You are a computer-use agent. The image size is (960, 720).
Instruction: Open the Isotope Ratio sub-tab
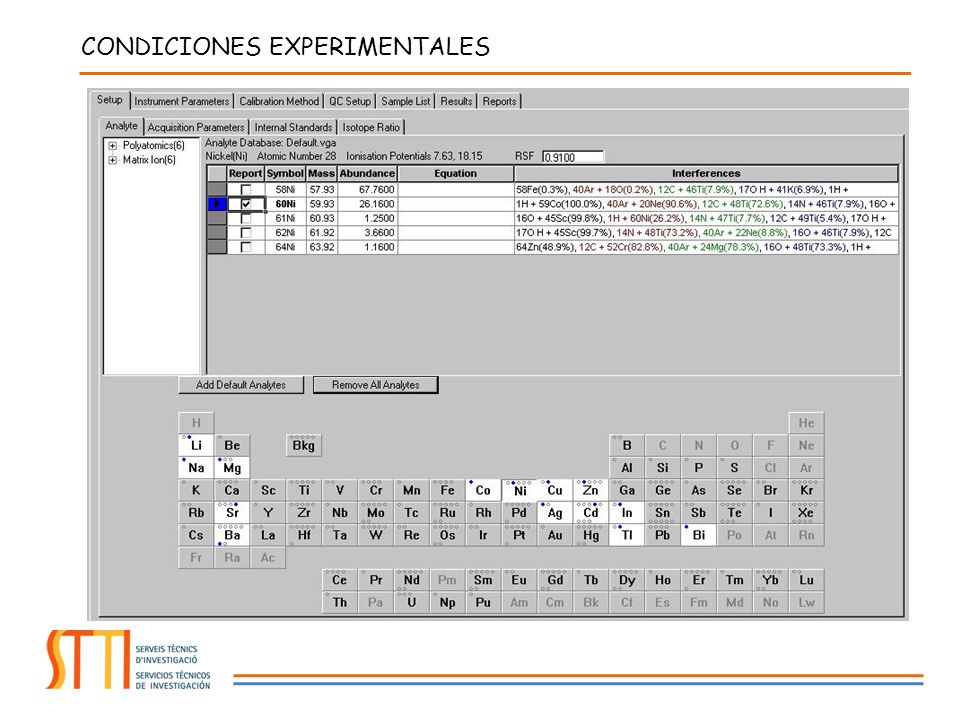click(x=371, y=127)
